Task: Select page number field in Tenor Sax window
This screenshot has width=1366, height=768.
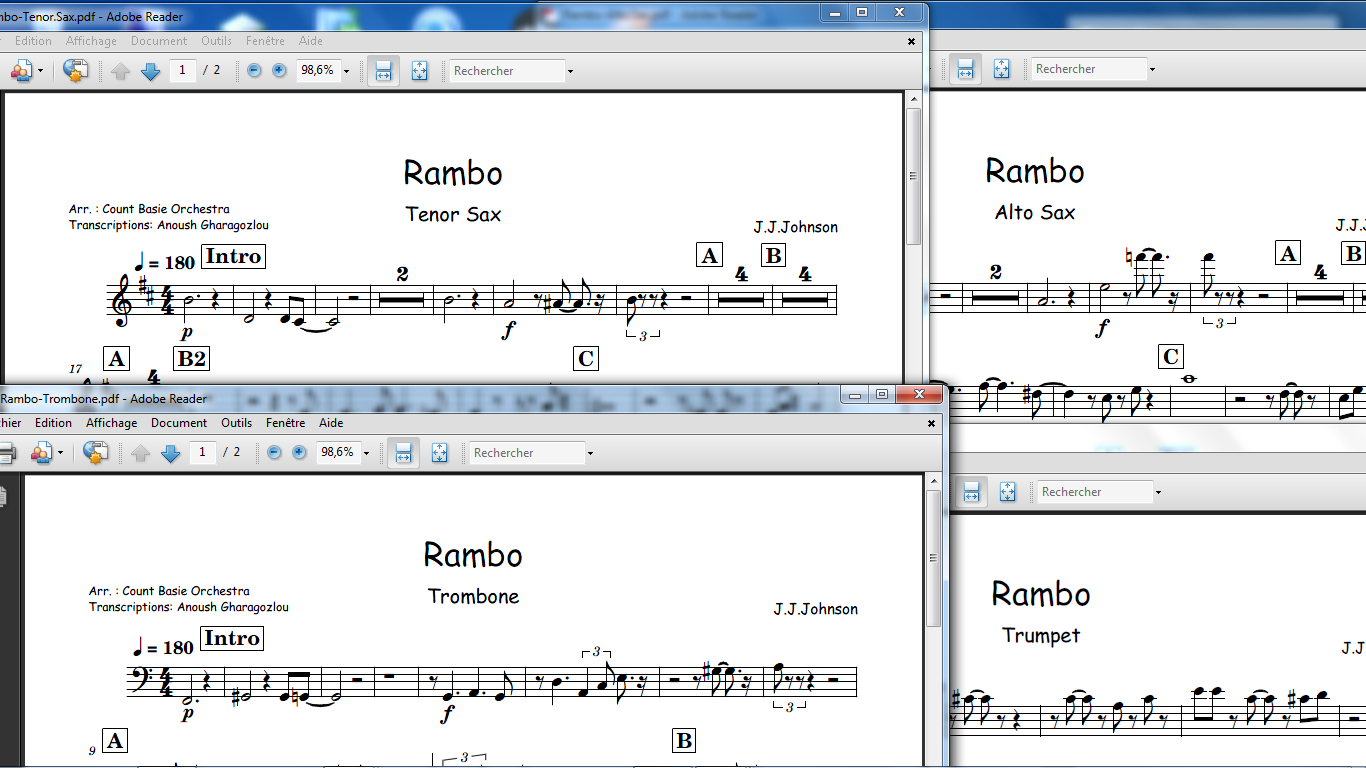Action: [x=183, y=70]
